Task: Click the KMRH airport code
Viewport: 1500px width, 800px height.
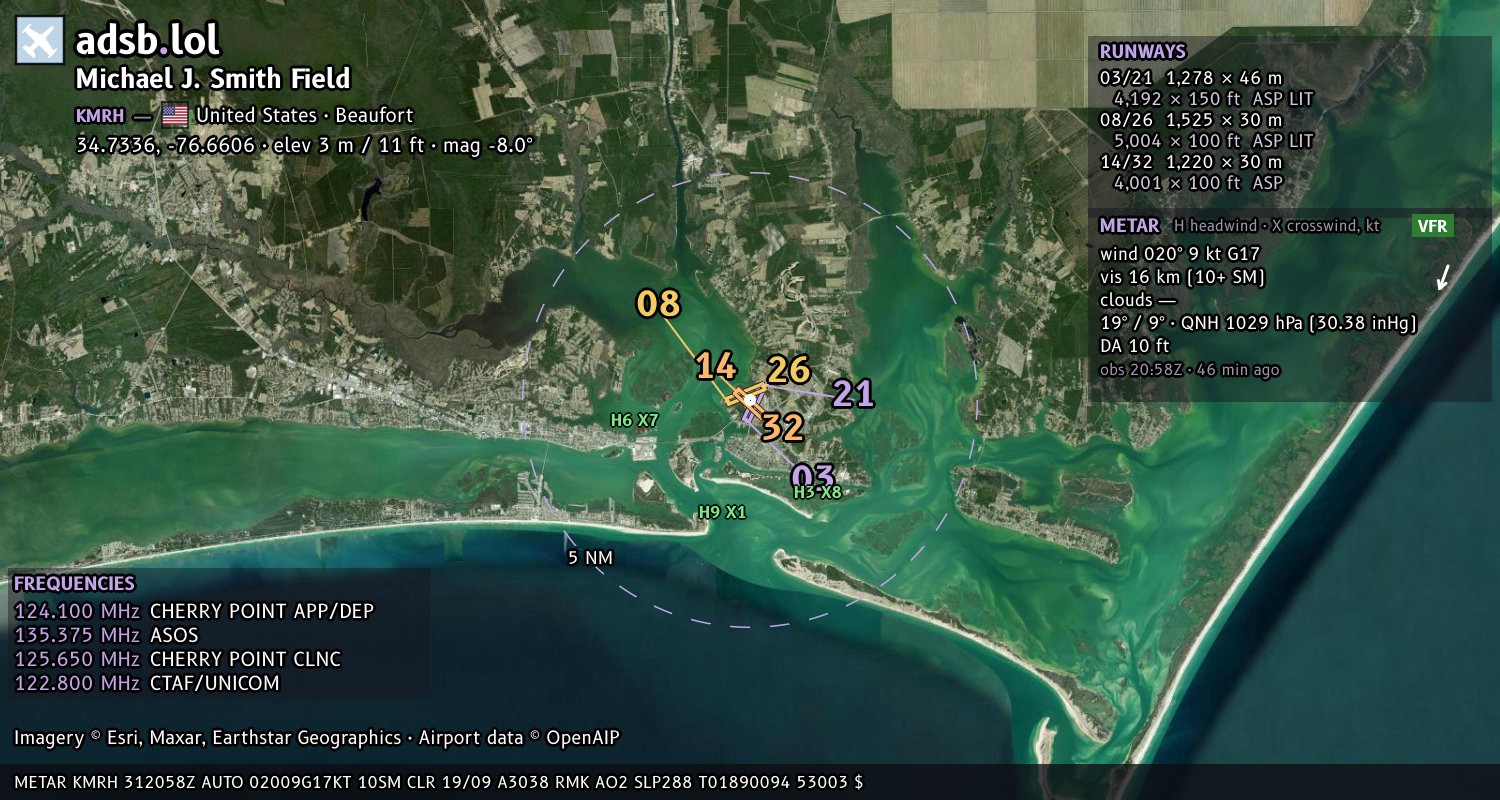Action: (x=100, y=116)
